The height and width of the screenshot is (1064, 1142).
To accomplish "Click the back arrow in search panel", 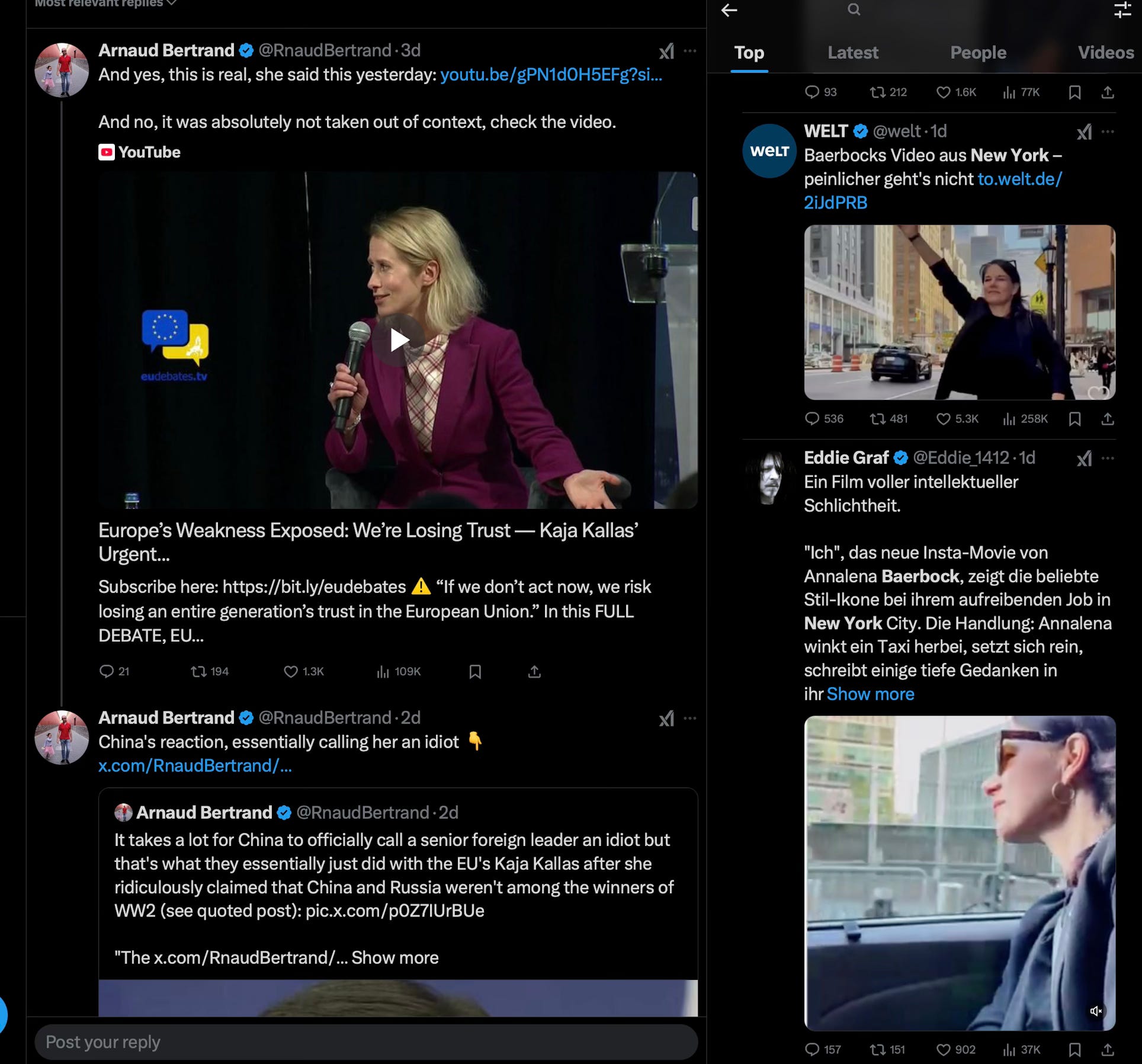I will 729,10.
